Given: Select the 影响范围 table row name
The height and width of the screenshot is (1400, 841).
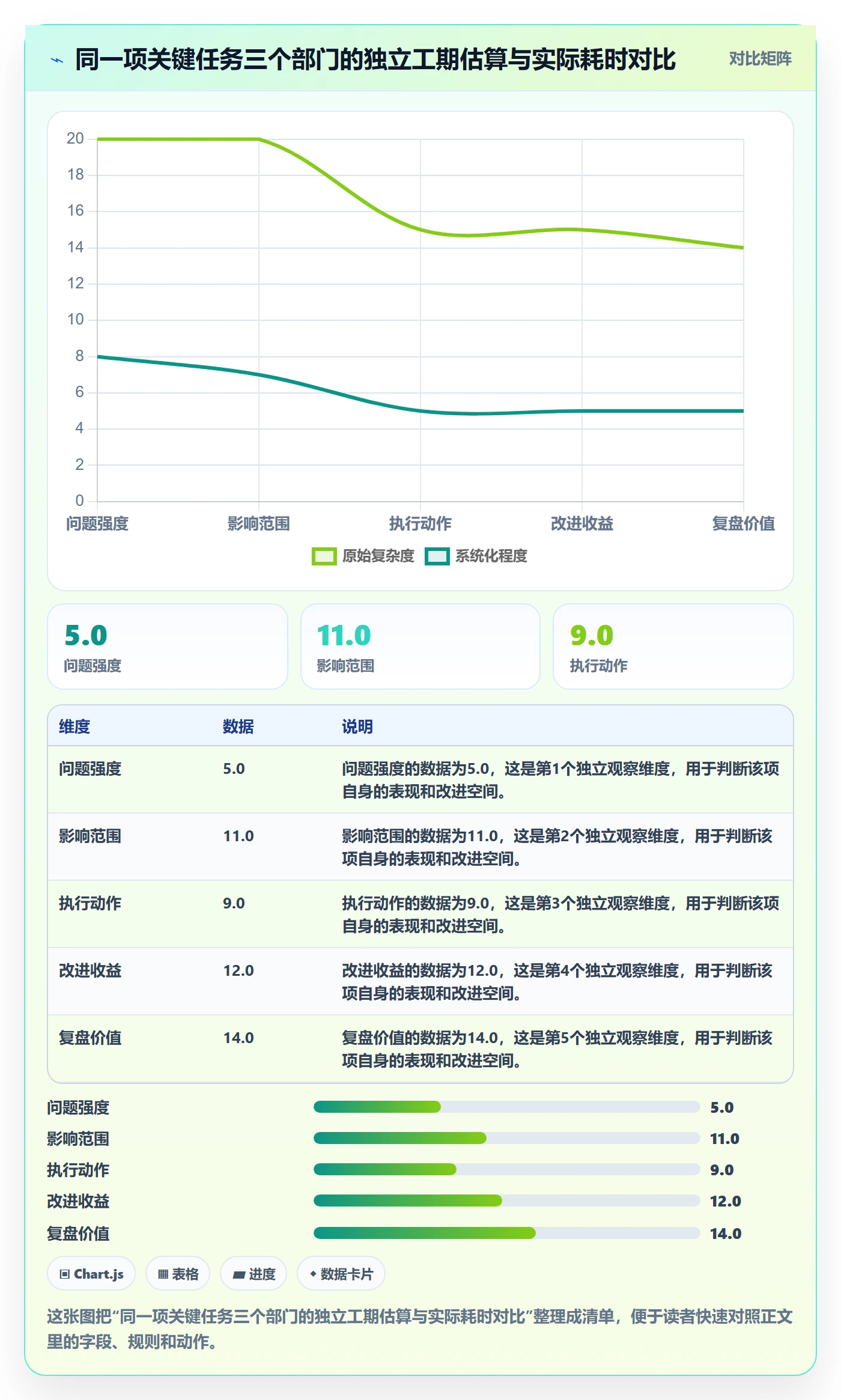Looking at the screenshot, I should point(90,836).
